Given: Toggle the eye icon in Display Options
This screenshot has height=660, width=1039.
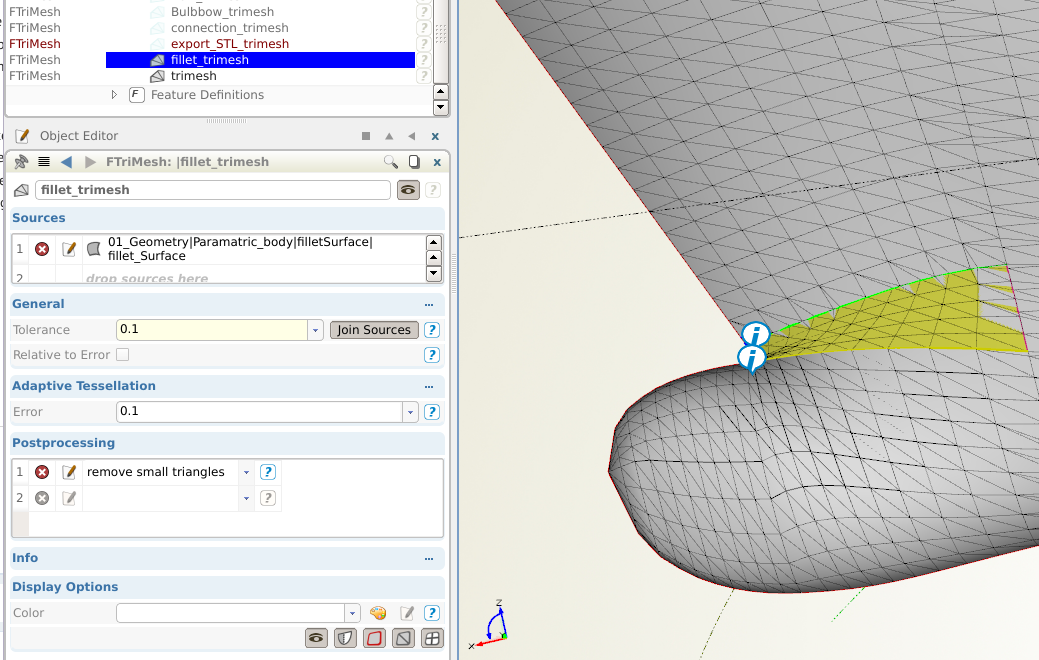Looking at the screenshot, I should (316, 637).
